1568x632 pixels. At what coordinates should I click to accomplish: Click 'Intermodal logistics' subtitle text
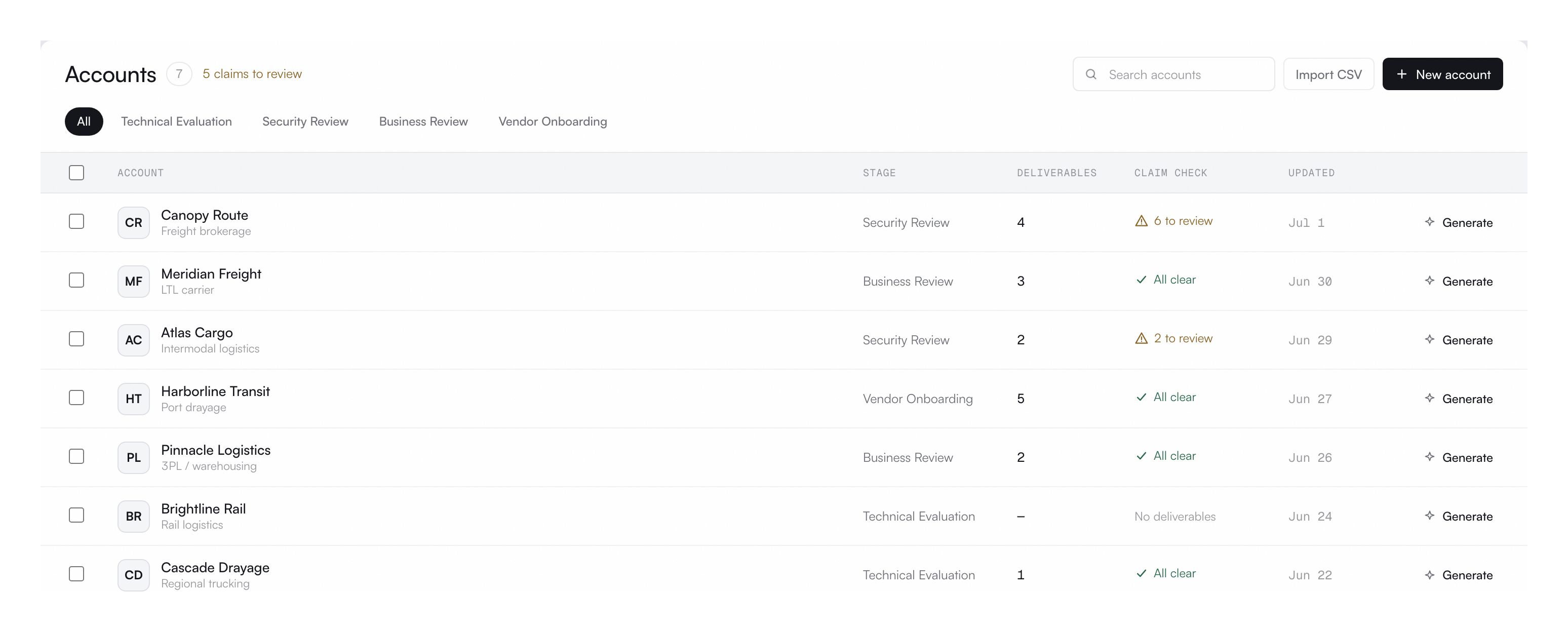[x=210, y=349]
